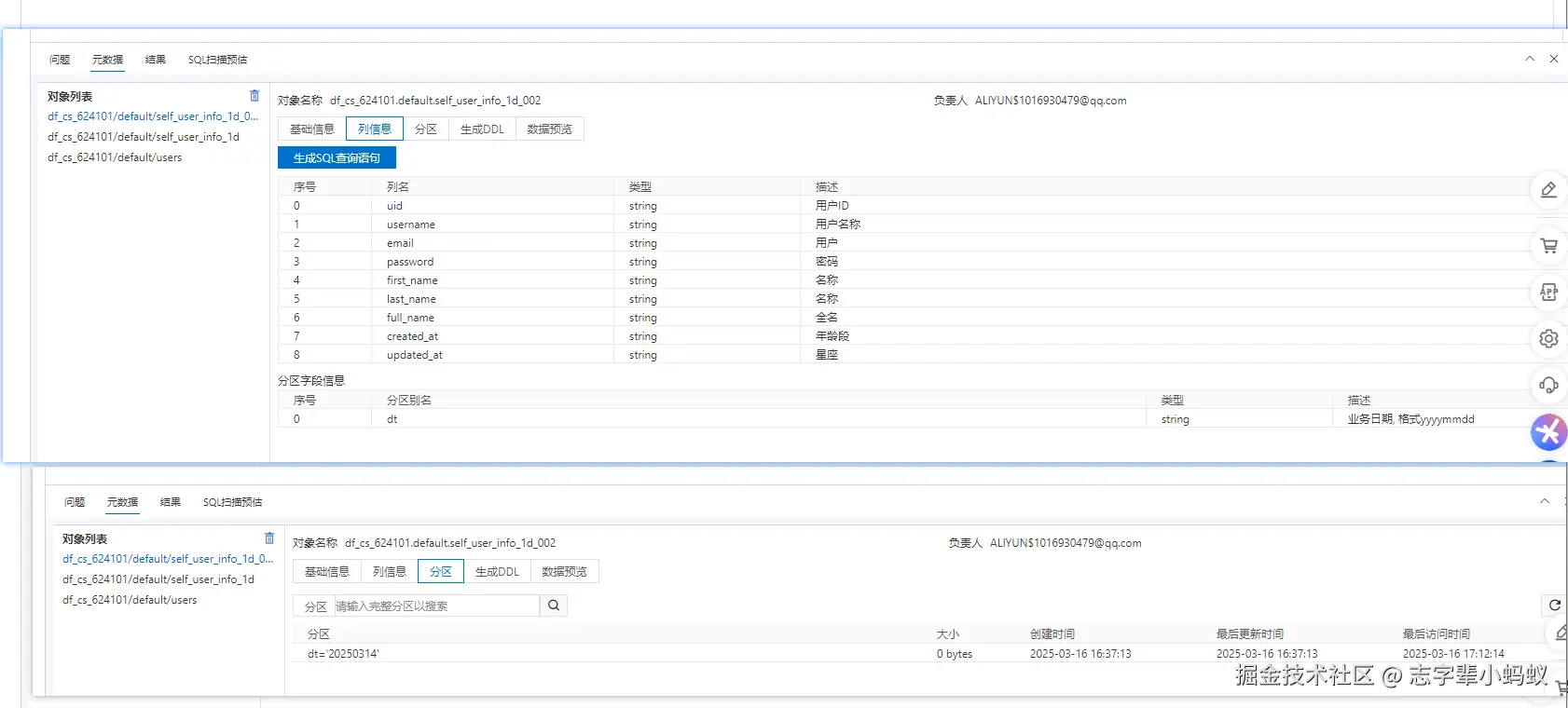The image size is (1568, 708).
Task: Select self_user_info_1d_0... in lower object list
Action: pos(168,559)
